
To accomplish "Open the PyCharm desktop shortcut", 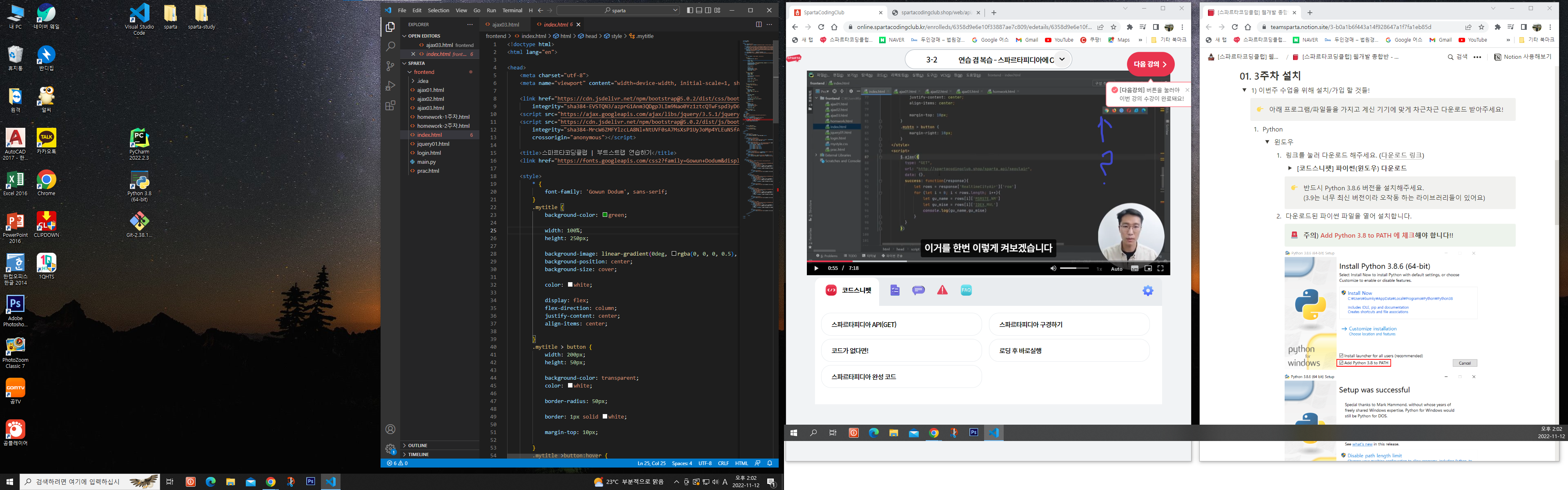I will click(139, 144).
